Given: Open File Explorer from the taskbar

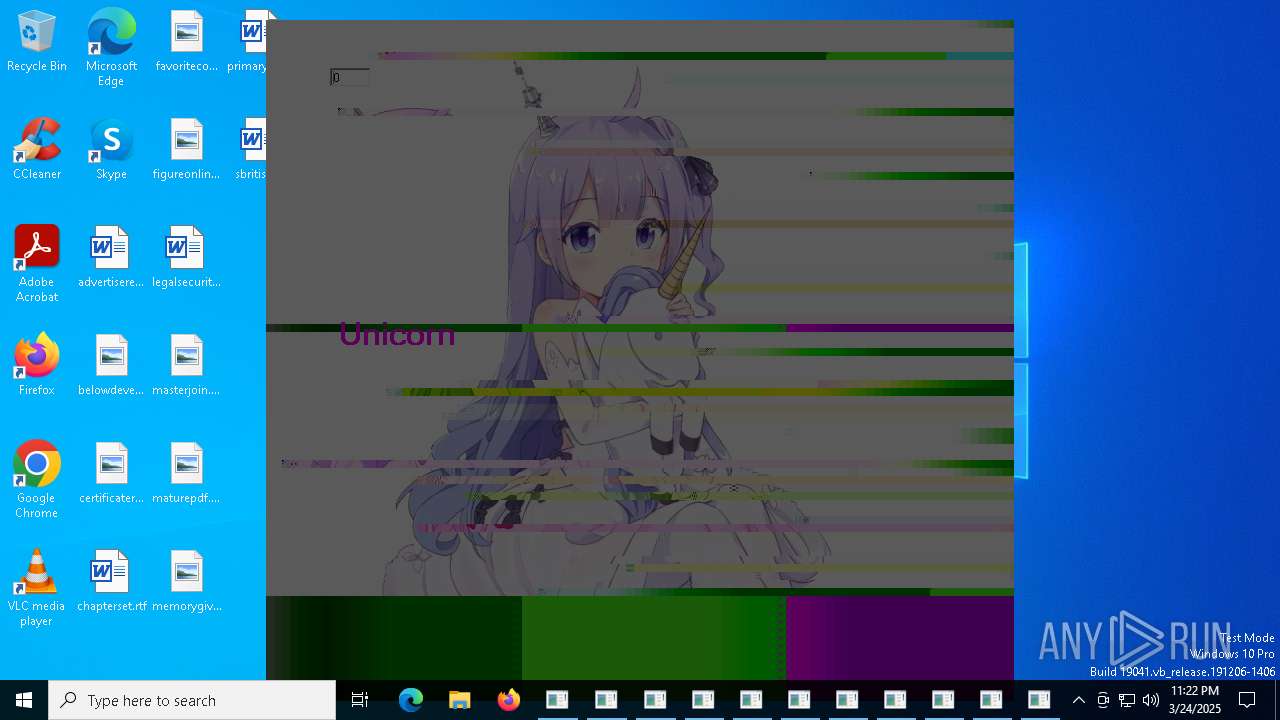Looking at the screenshot, I should coord(459,700).
